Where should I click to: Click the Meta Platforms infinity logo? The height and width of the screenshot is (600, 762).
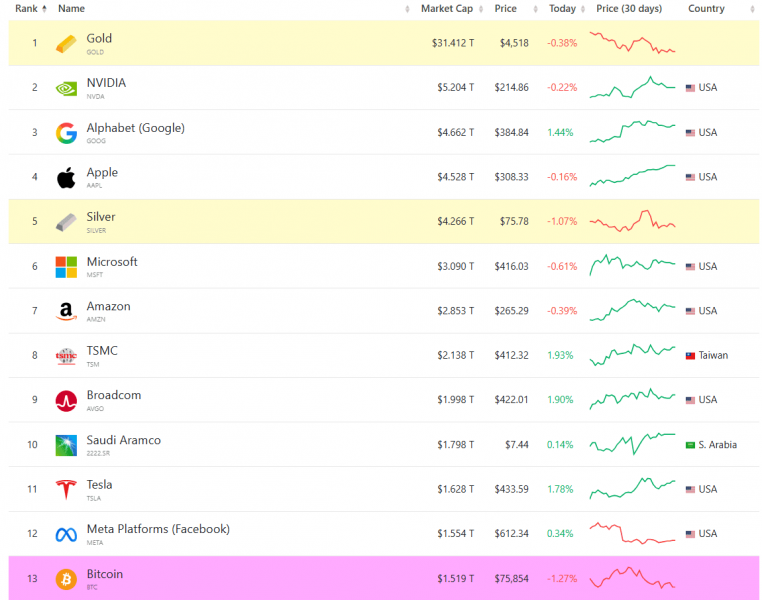click(x=66, y=534)
